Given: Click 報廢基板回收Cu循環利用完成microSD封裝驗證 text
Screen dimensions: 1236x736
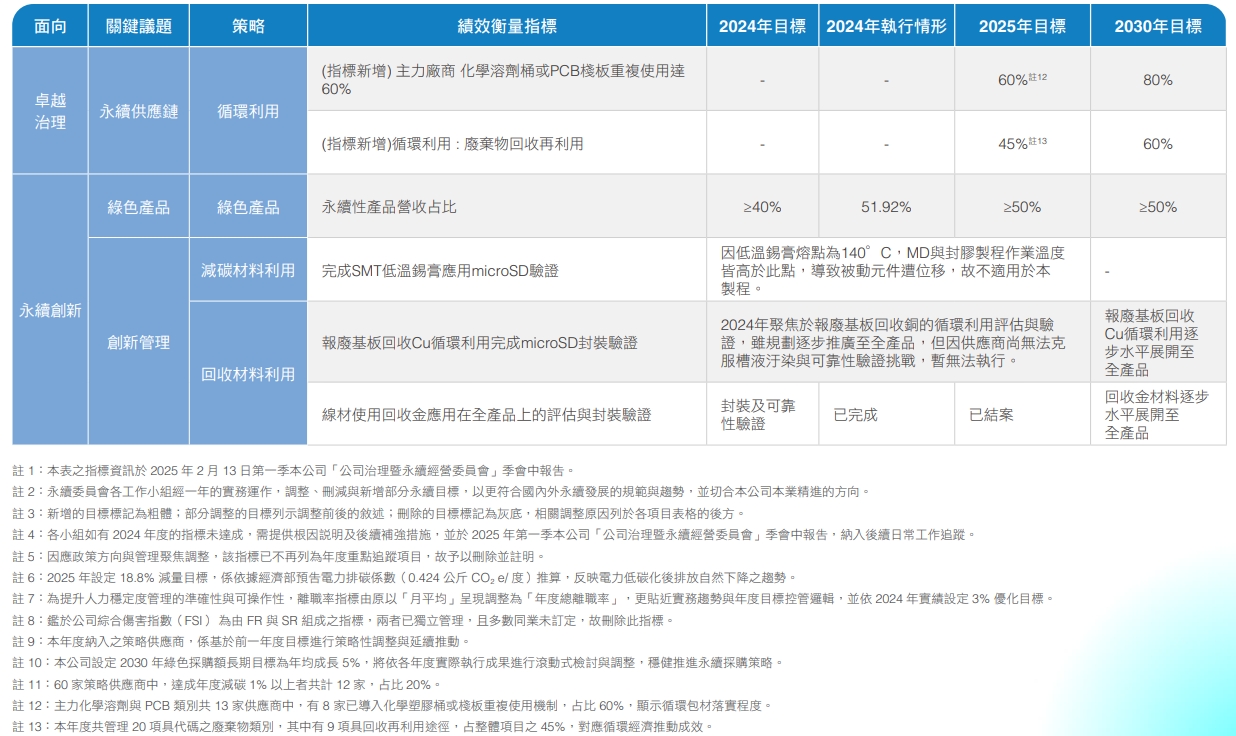Looking at the screenshot, I should click(x=479, y=342).
